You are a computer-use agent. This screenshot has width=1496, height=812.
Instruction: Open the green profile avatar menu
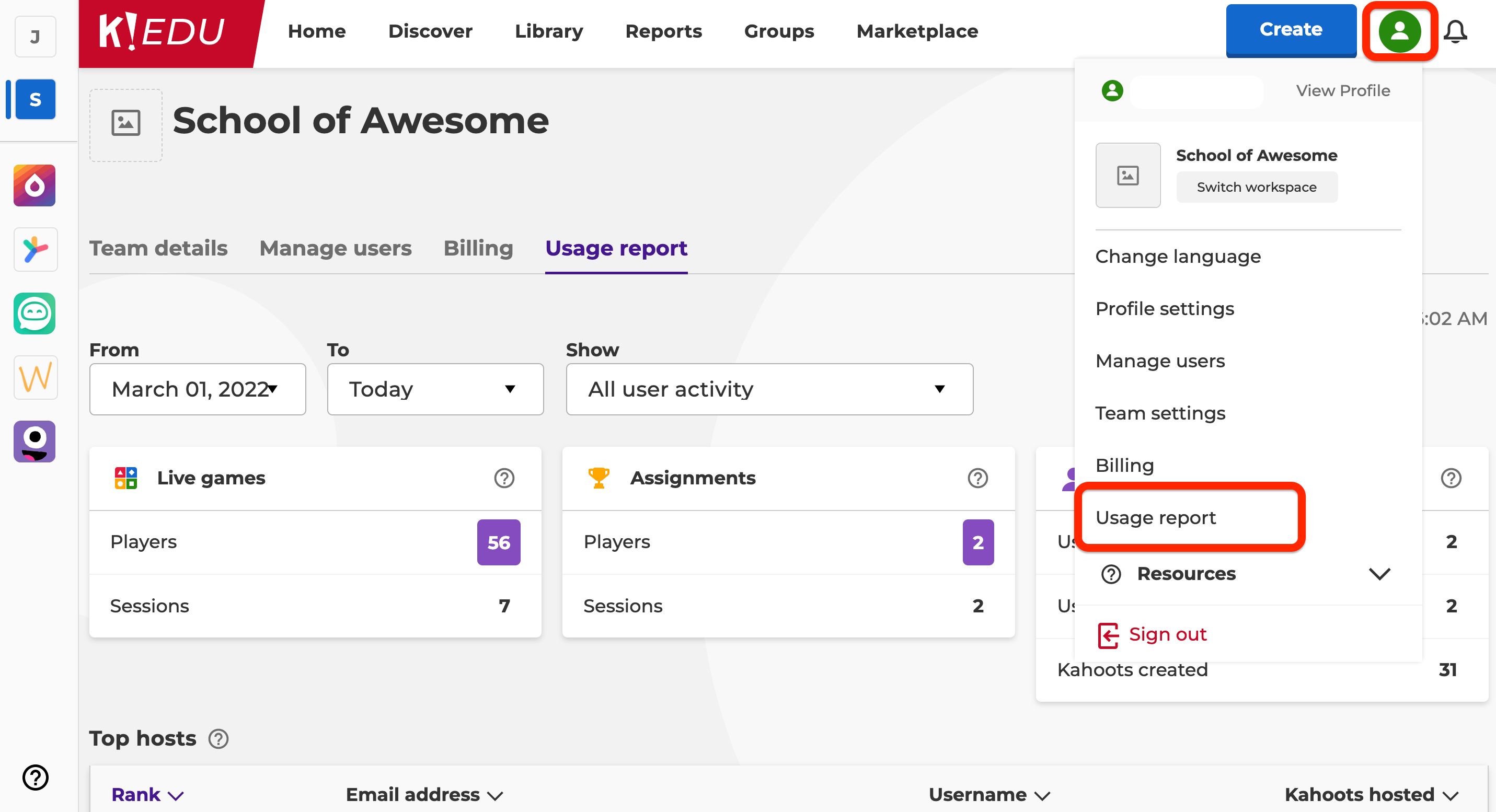coord(1399,31)
